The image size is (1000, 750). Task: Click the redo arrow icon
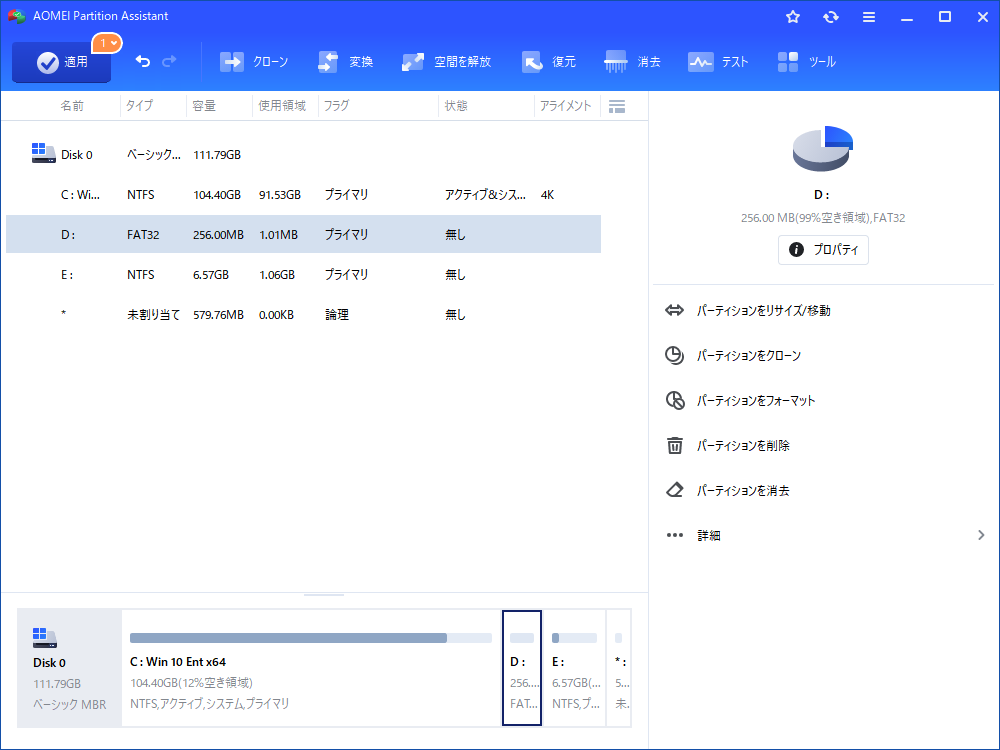click(169, 62)
